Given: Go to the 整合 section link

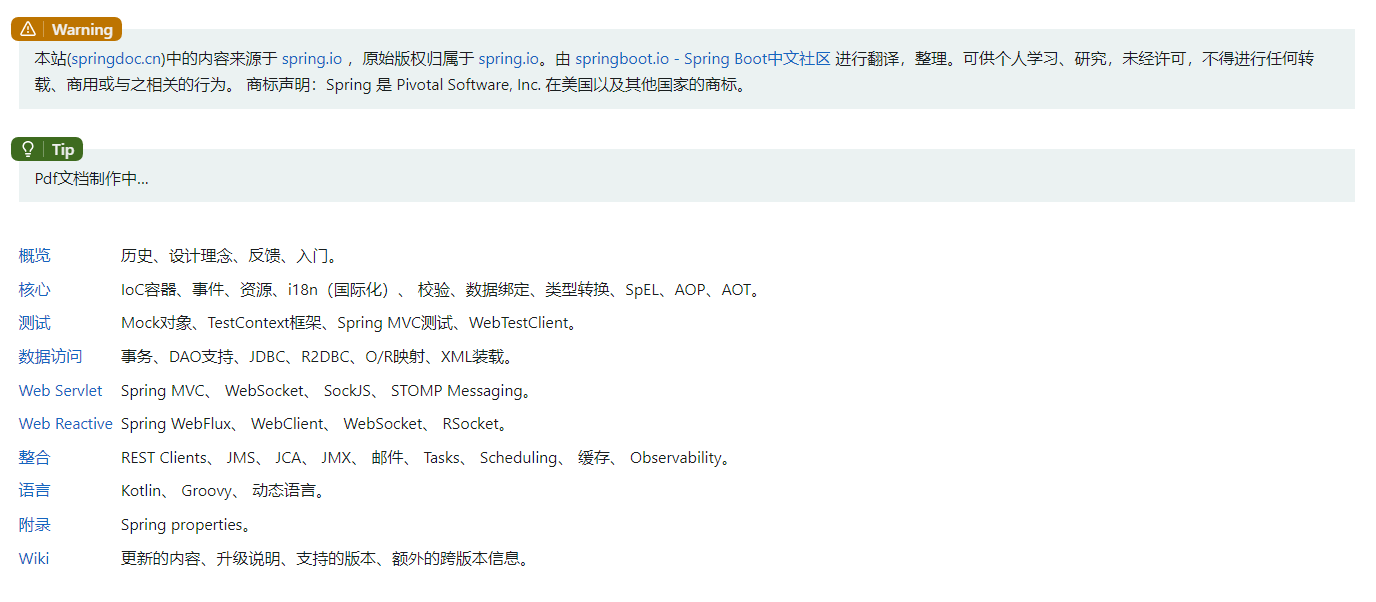Looking at the screenshot, I should point(34,458).
